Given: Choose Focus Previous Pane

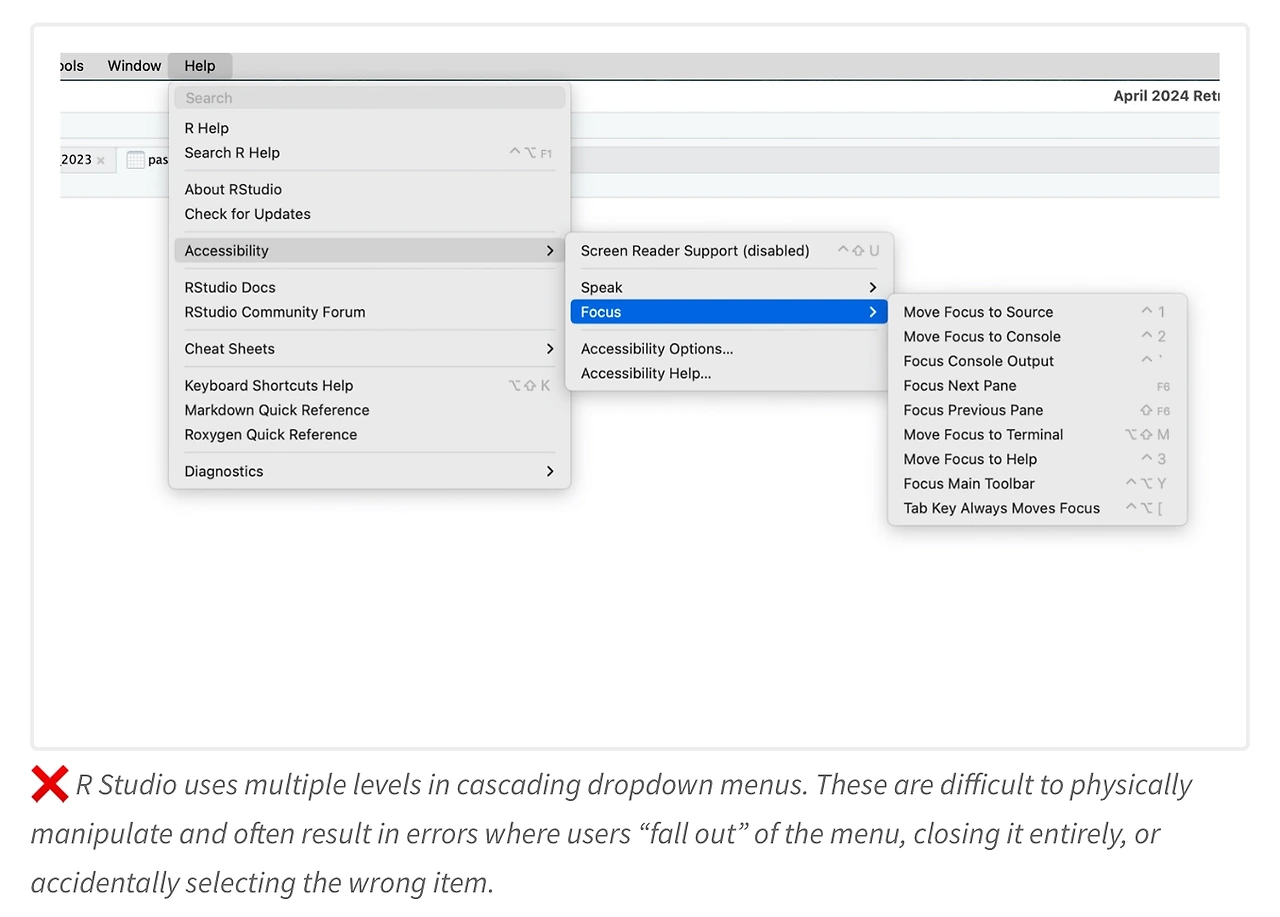Looking at the screenshot, I should (x=1037, y=410).
